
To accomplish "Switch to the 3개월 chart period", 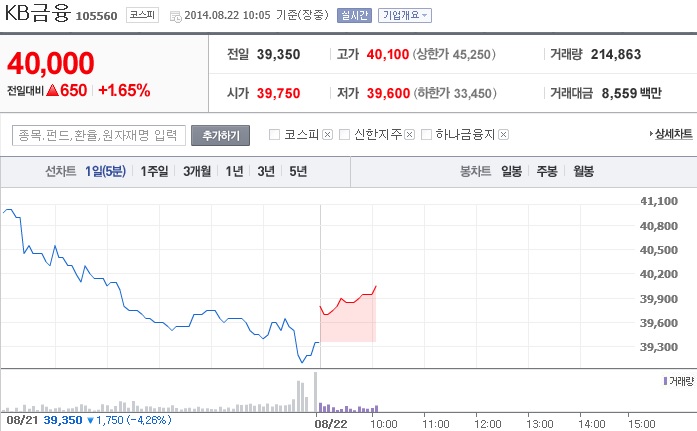I will coord(196,171).
